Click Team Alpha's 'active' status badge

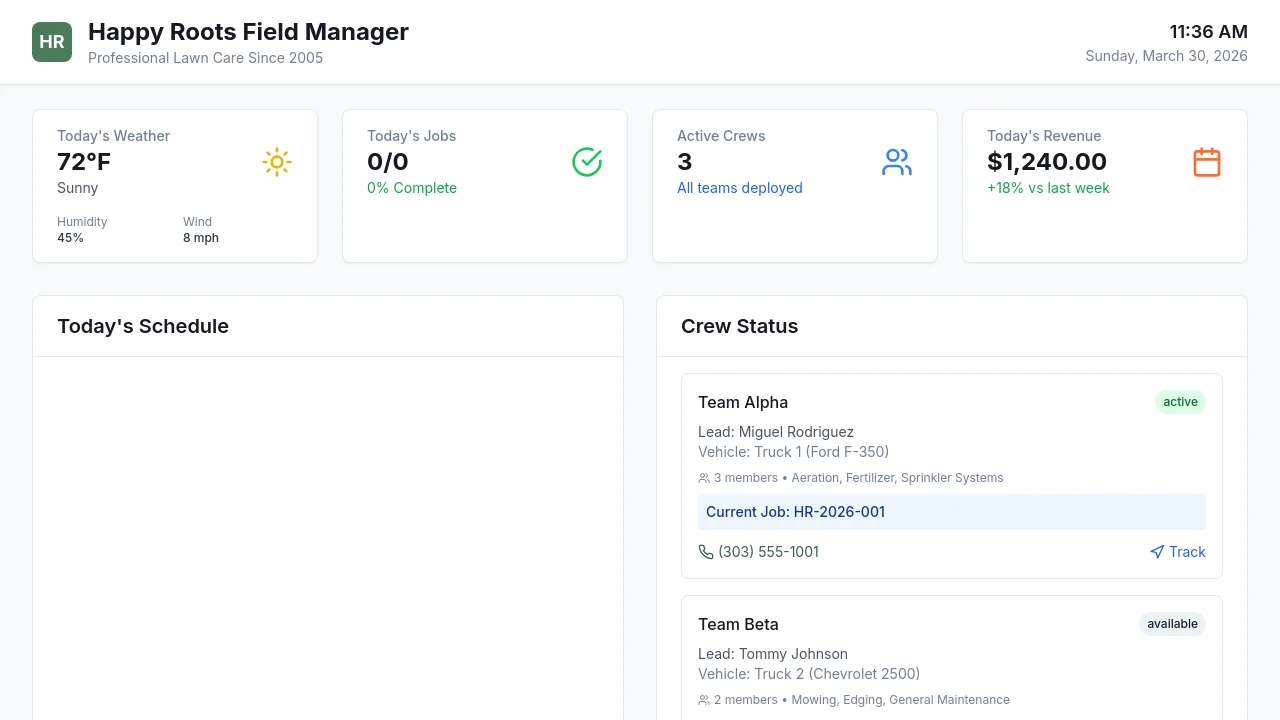point(1180,402)
